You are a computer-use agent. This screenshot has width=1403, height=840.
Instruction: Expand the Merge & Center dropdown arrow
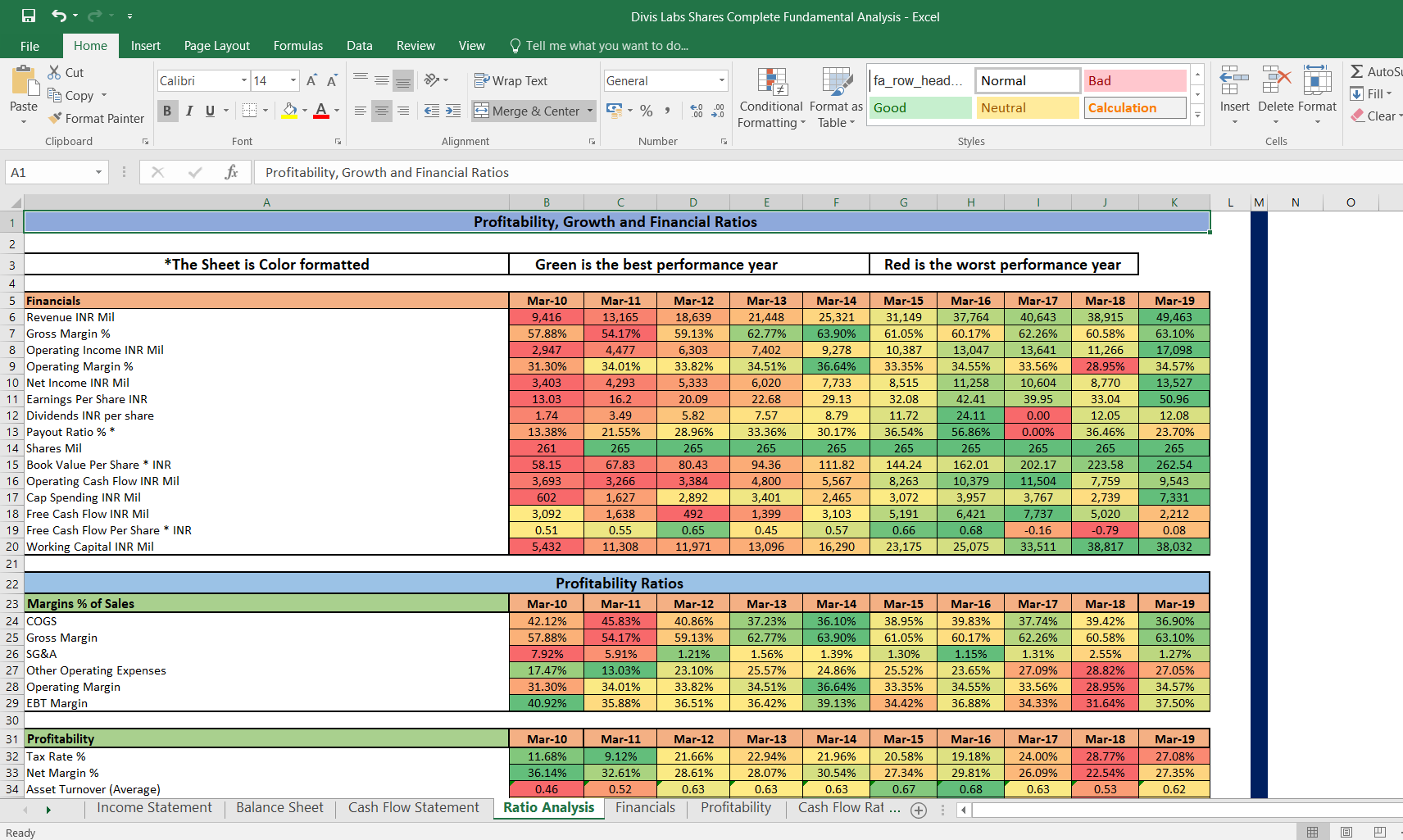589,111
